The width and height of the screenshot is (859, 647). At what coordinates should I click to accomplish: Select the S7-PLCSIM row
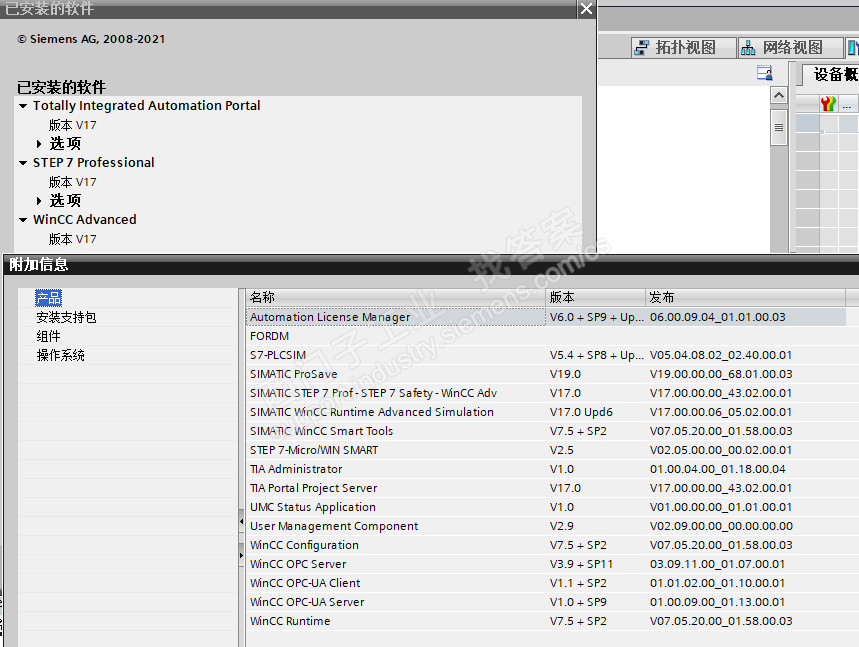tap(546, 355)
